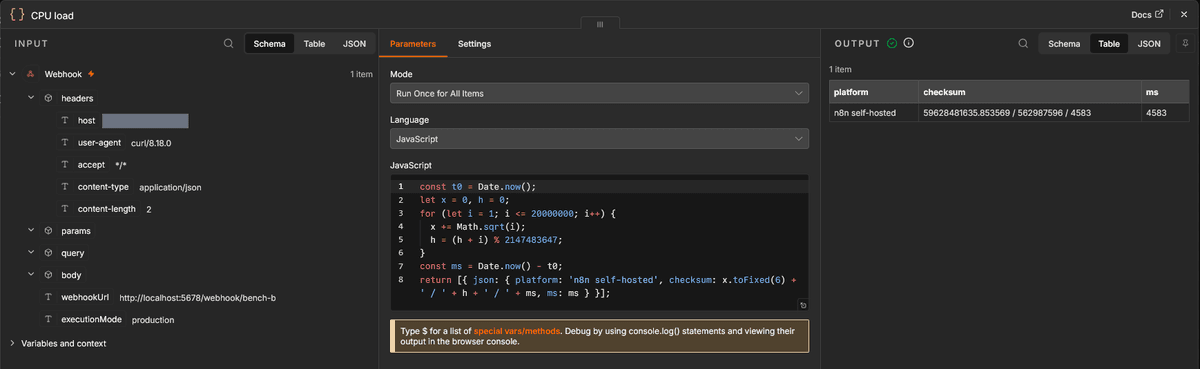1200x369 pixels.
Task: Click the params object cube icon
Action: pyautogui.click(x=48, y=231)
